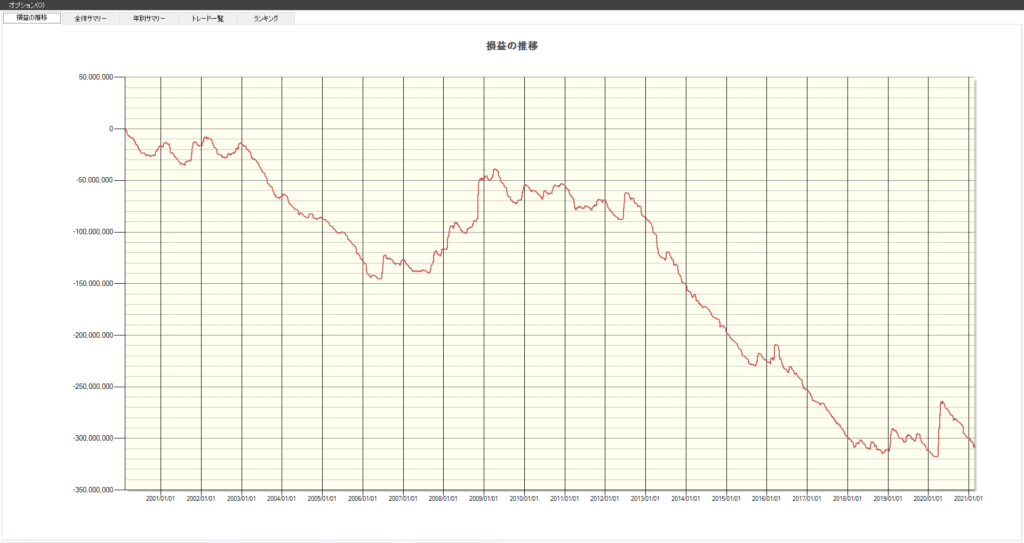Click the 2008/01/01 x-axis label
The height and width of the screenshot is (543, 1024).
(443, 499)
